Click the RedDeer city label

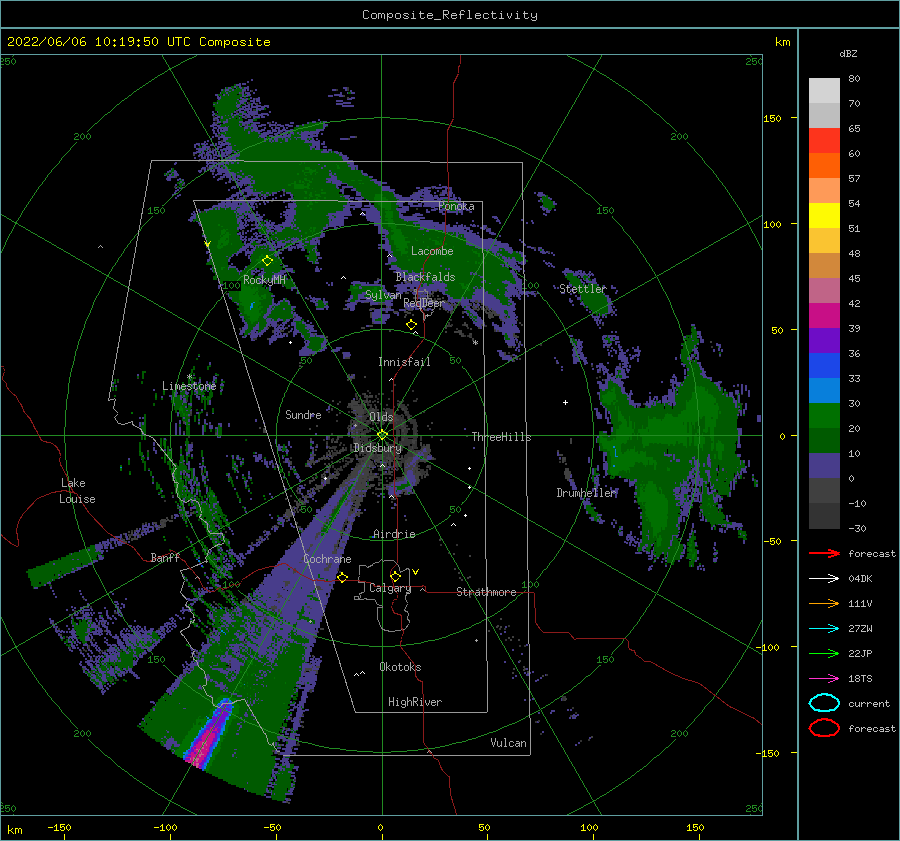(x=424, y=303)
